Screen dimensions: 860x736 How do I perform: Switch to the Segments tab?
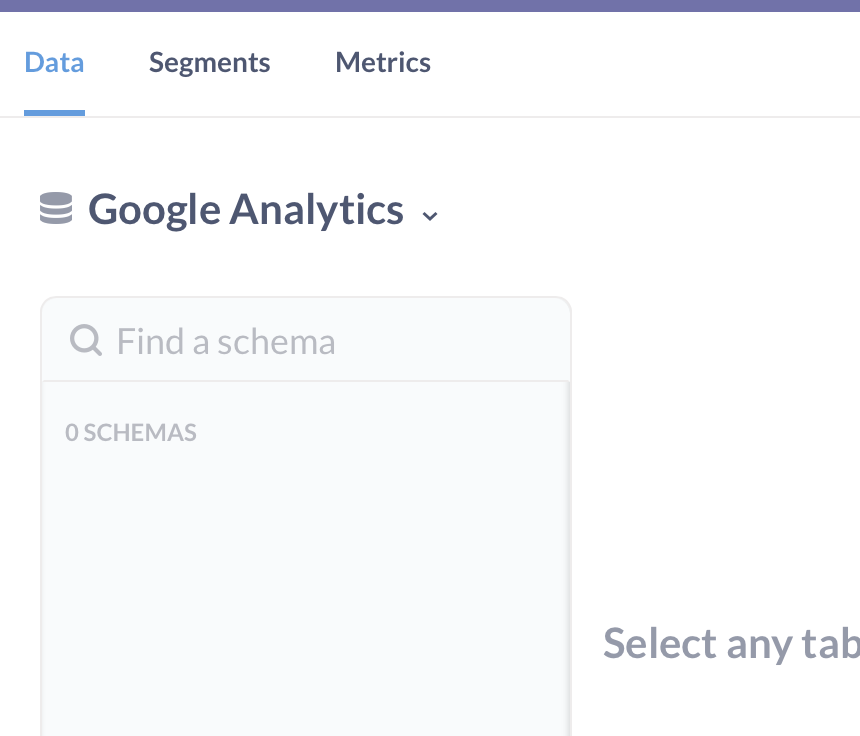point(209,62)
